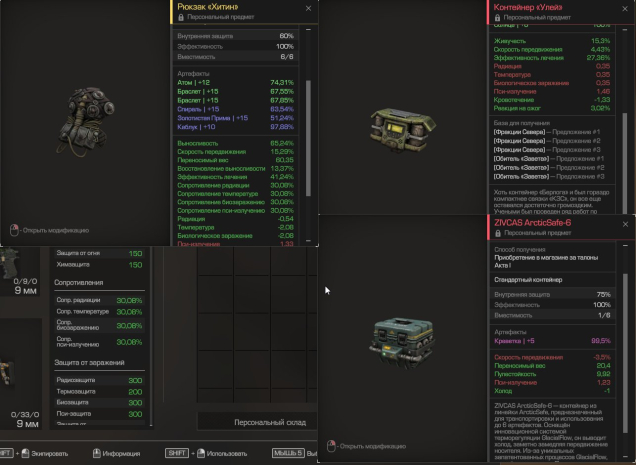Click the mouse icon next to Информация
This screenshot has width=636, height=465.
click(x=97, y=453)
